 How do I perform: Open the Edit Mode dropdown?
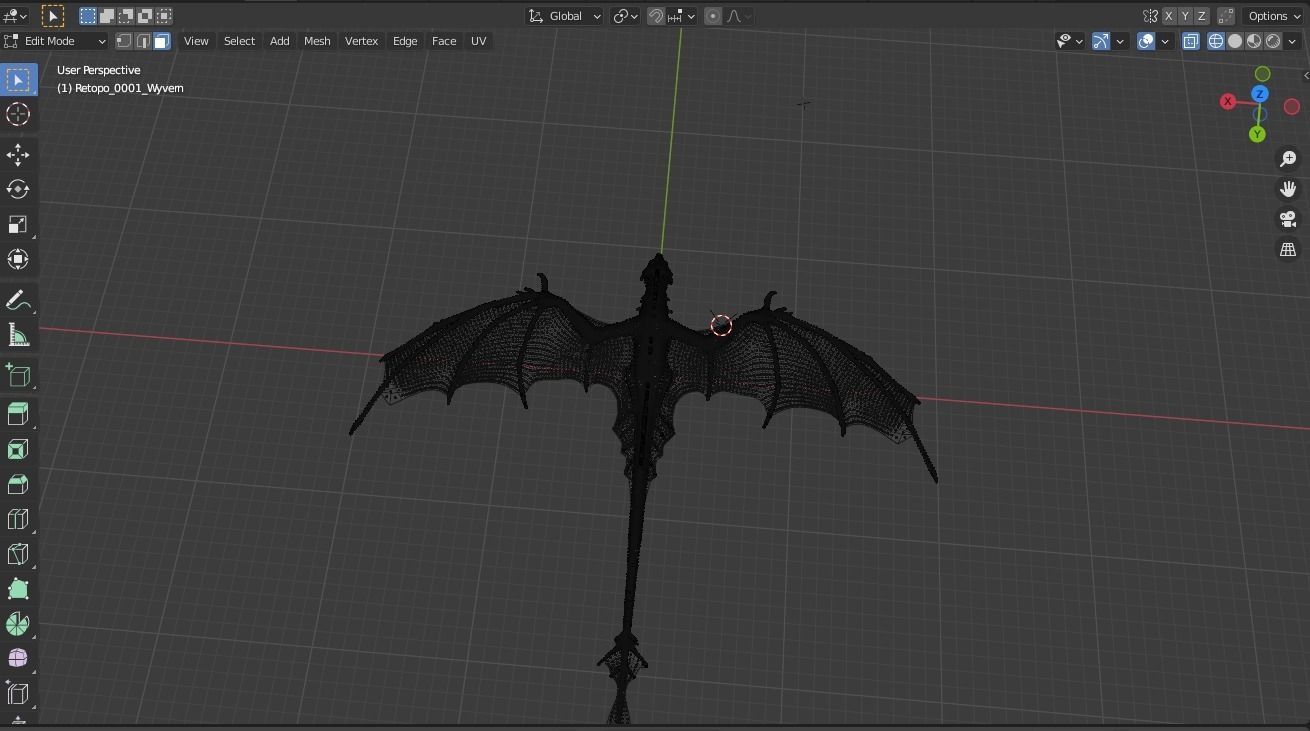(55, 41)
